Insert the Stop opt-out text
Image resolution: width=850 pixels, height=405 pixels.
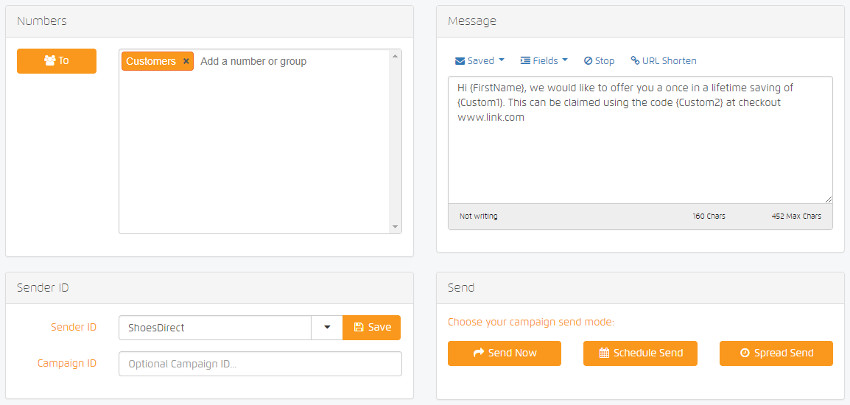click(x=599, y=61)
